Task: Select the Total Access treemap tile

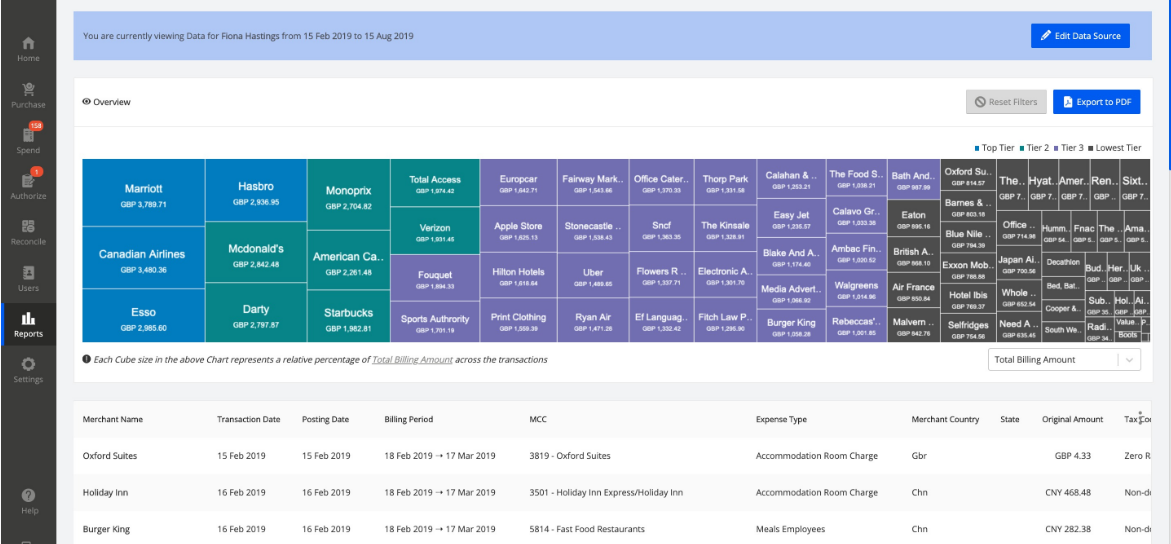Action: (435, 182)
